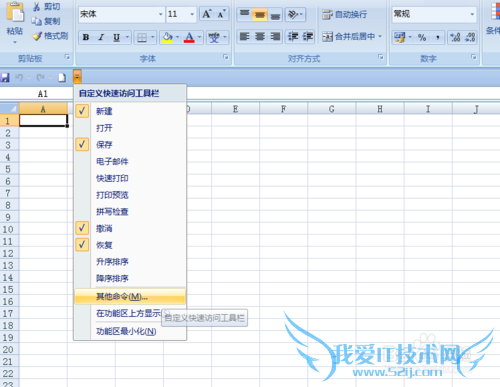Toggle Italic formatting

click(101, 37)
